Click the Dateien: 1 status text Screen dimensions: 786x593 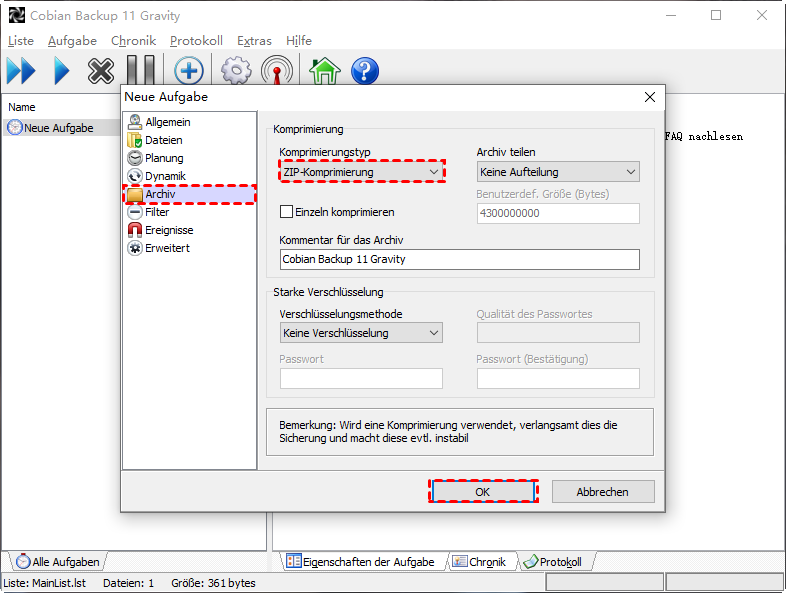(x=128, y=583)
